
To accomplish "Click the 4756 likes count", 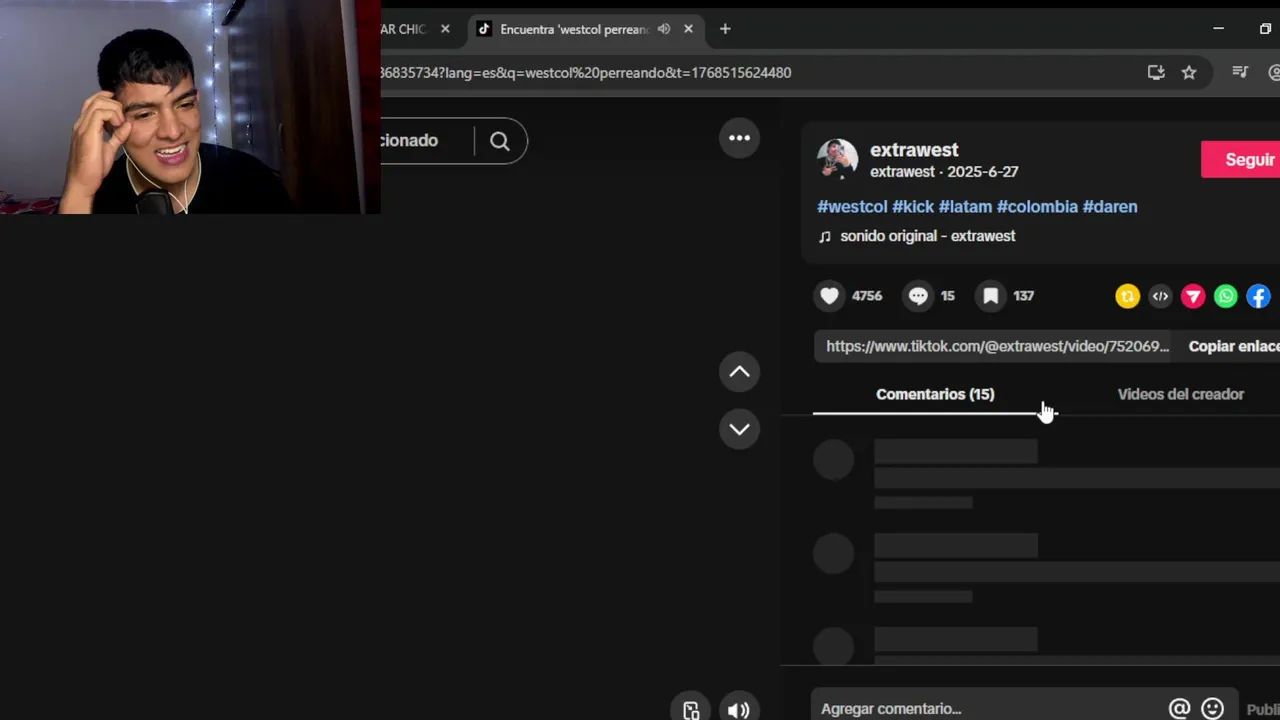I will [867, 296].
